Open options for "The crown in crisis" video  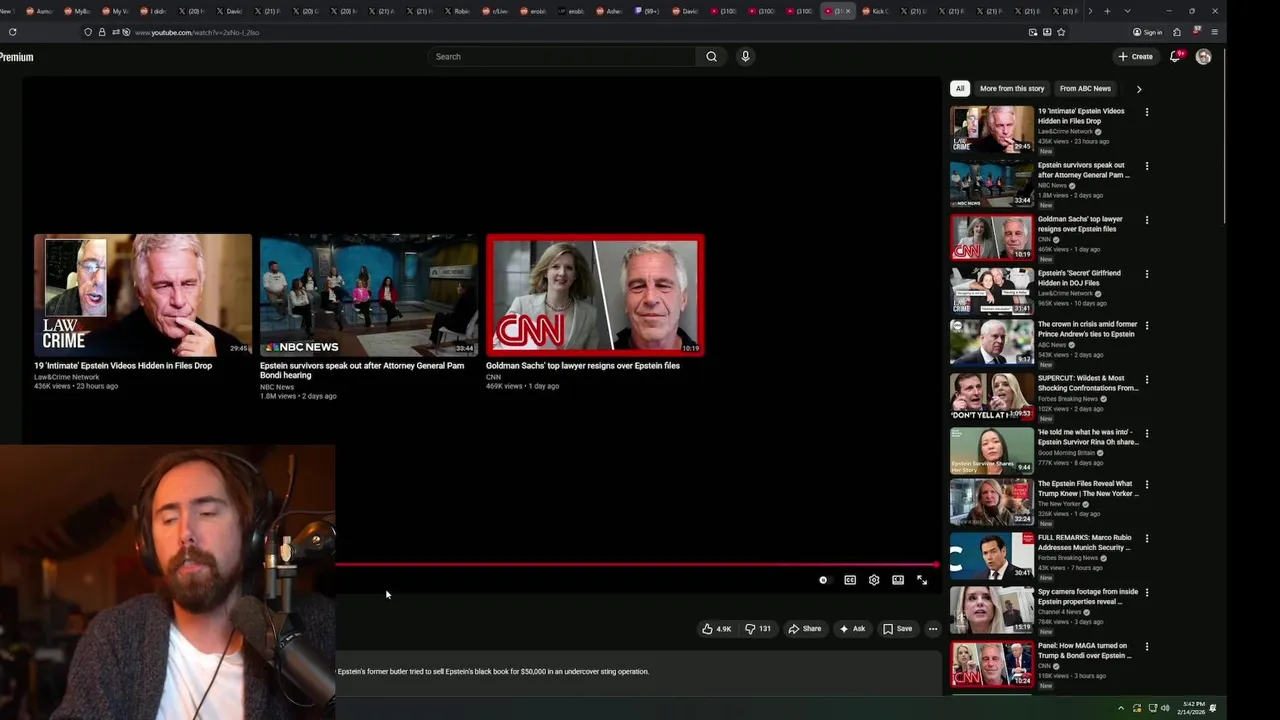(x=1147, y=326)
